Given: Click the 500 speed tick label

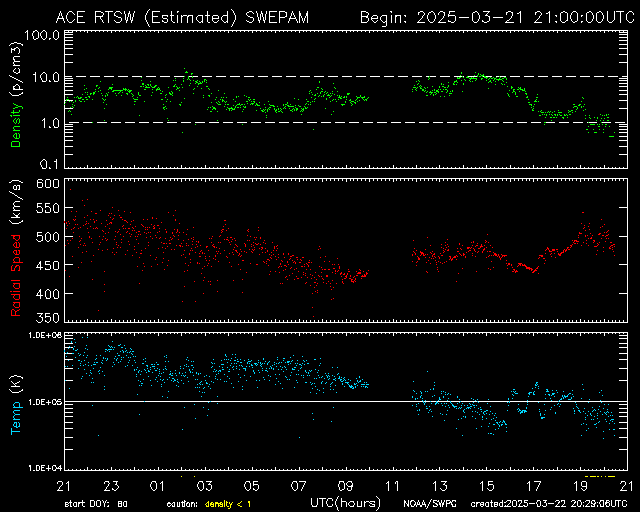Looking at the screenshot, I should pos(48,237).
